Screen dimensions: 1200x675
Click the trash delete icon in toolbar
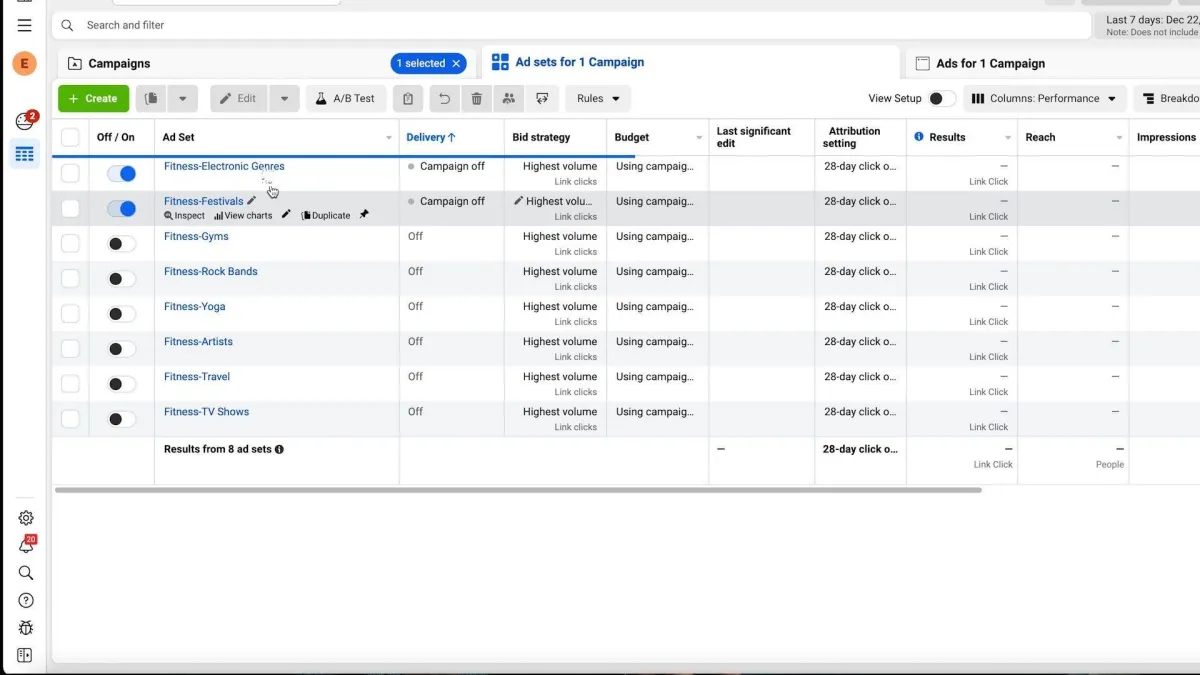pos(476,99)
